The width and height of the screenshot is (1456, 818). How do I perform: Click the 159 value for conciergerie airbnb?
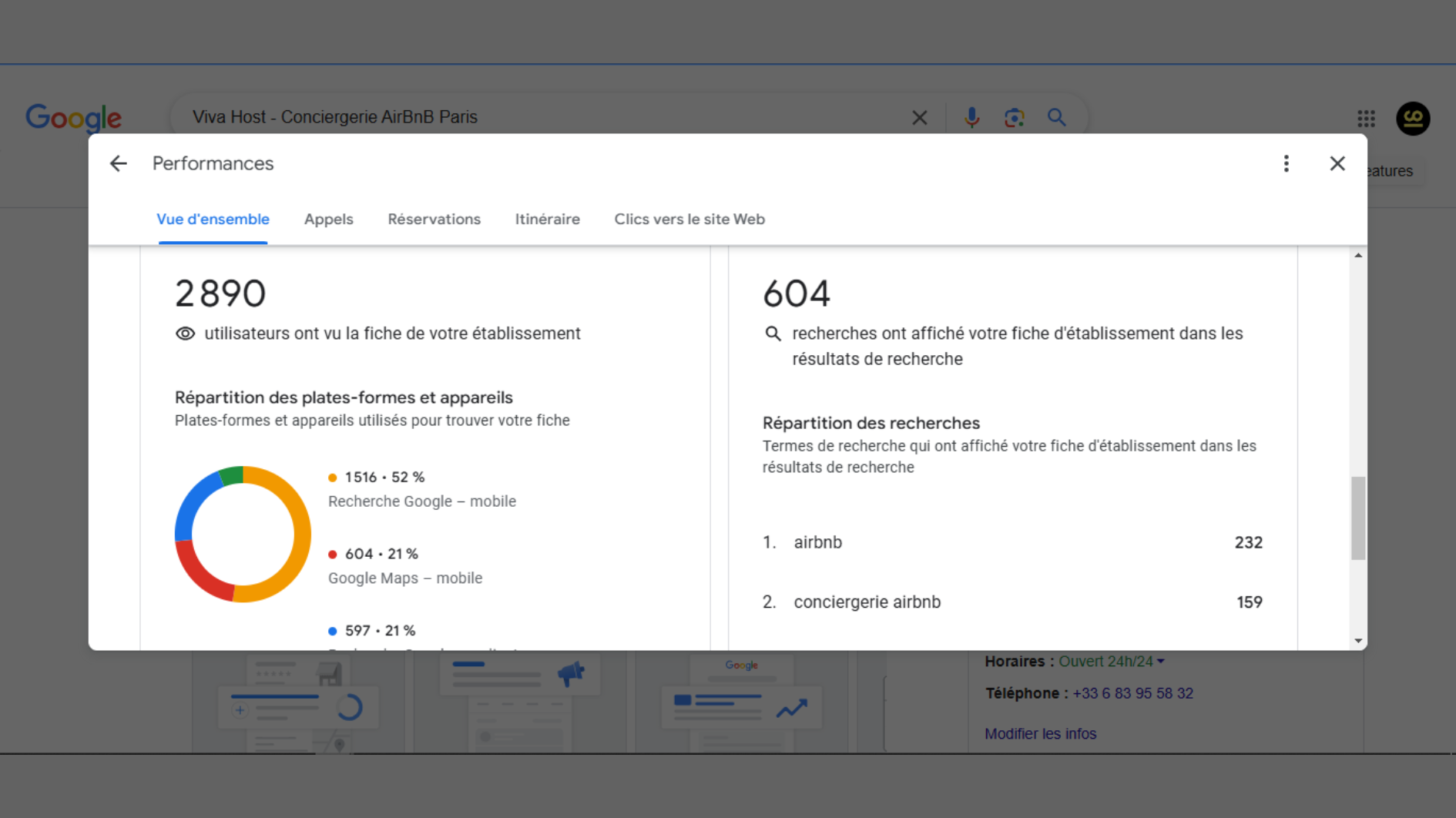pos(1250,602)
